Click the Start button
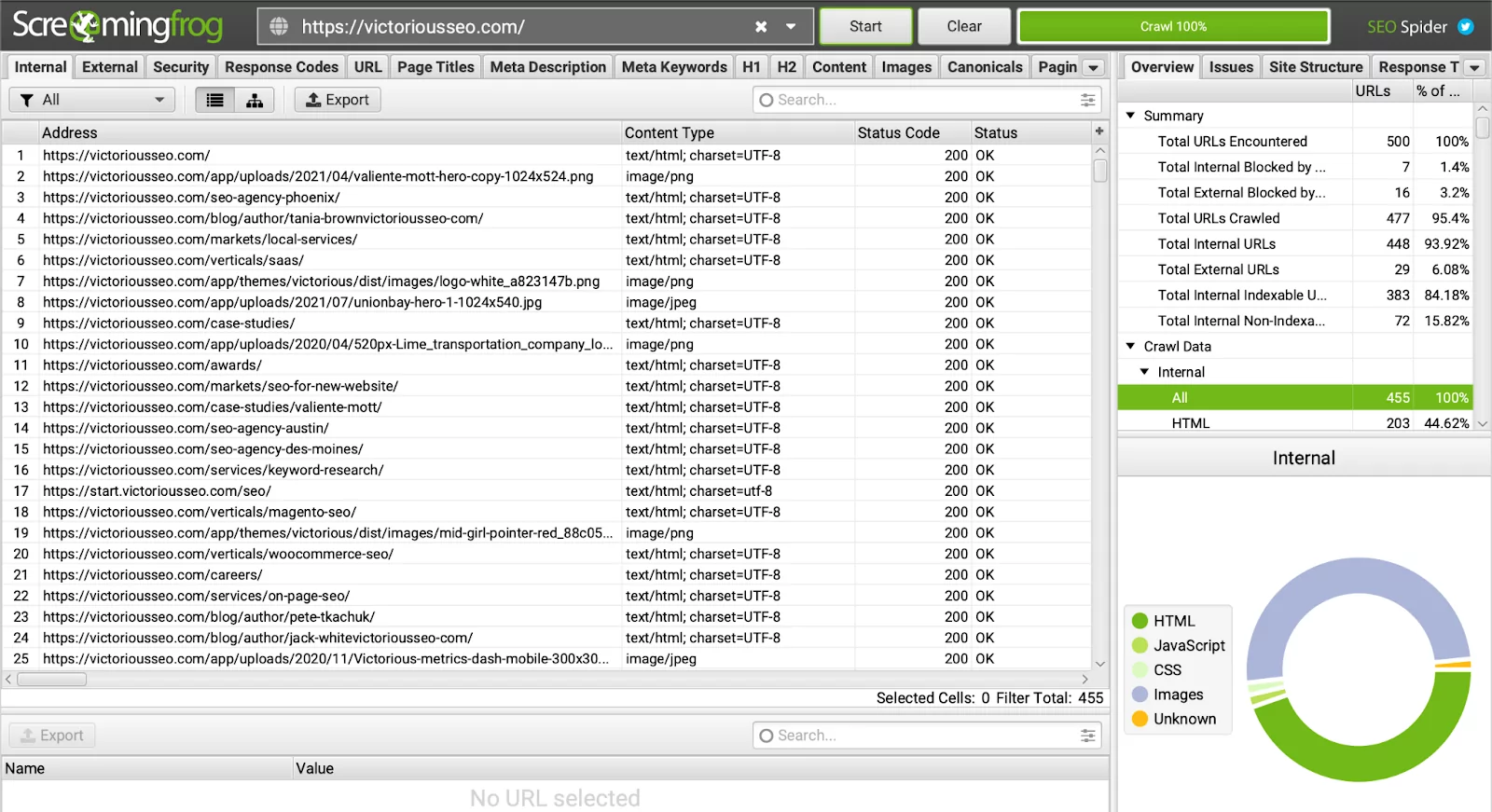The height and width of the screenshot is (812, 1492). tap(865, 27)
